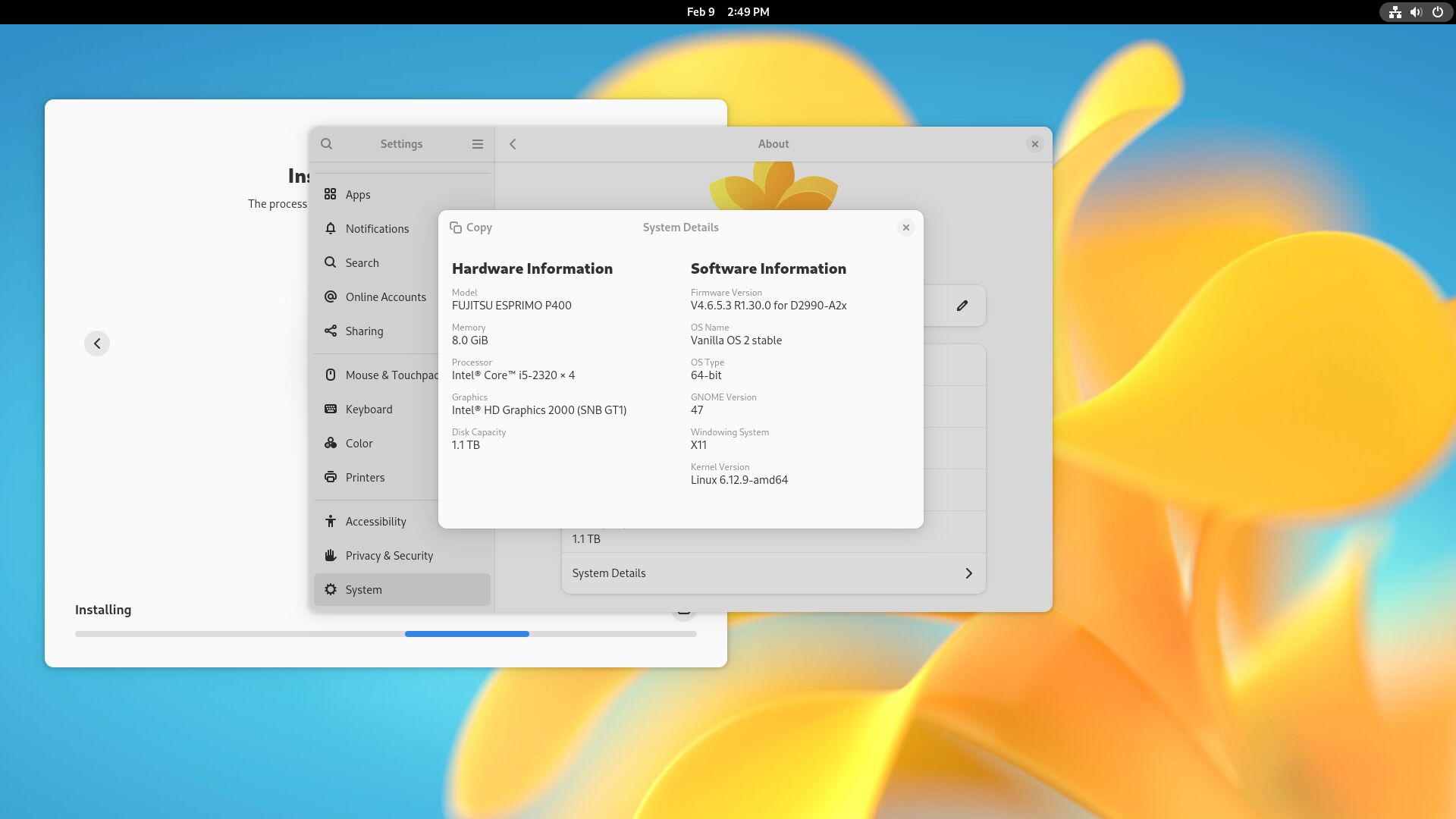Click the windowing system value X11
This screenshot has width=1456, height=819.
coord(698,445)
